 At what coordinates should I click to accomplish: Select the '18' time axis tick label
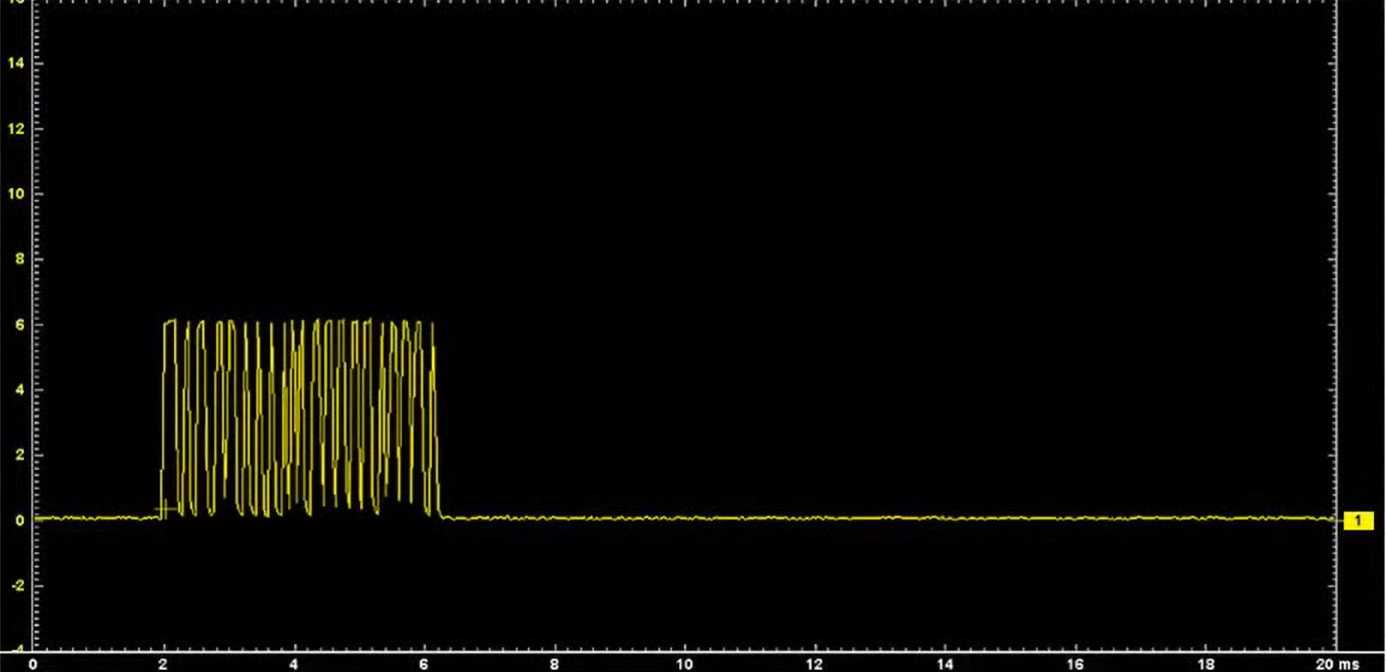point(1207,662)
